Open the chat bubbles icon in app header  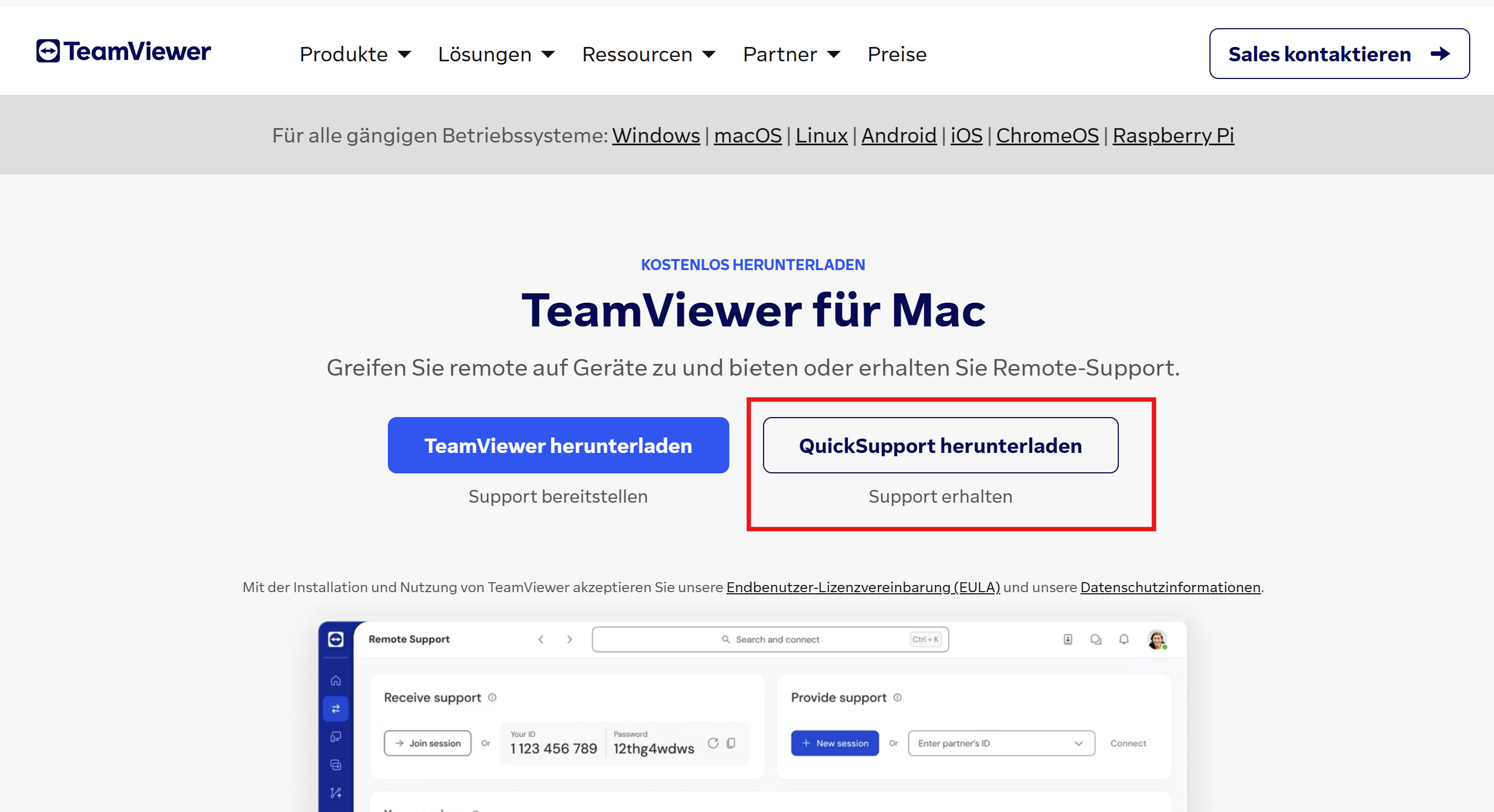coord(1096,639)
